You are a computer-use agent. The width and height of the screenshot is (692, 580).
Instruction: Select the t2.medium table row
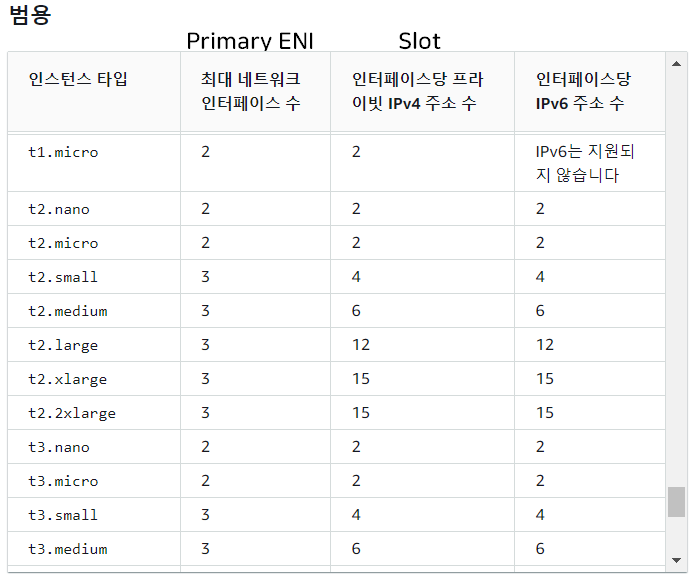(x=336, y=311)
